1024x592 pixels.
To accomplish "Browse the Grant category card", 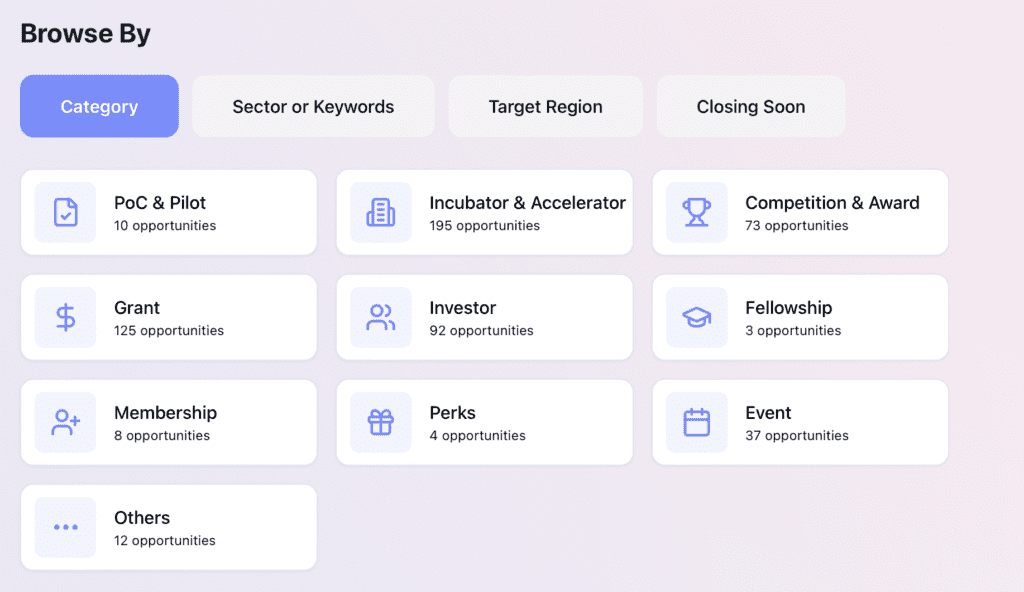I will 168,317.
